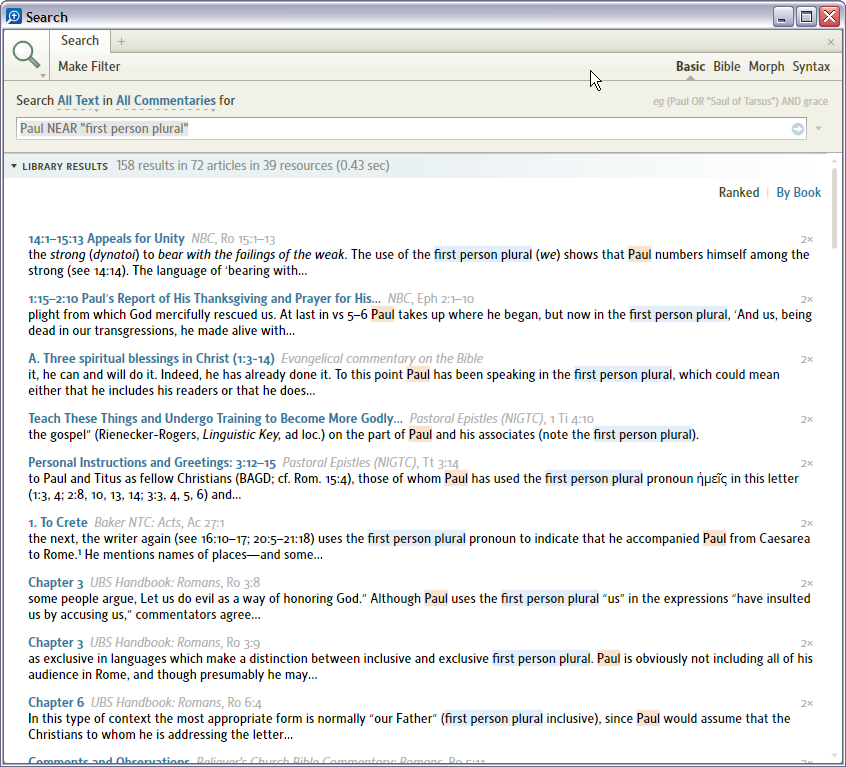Open Teach These Things and Undergo Training result
Viewport: 846px width, 767px height.
click(215, 418)
